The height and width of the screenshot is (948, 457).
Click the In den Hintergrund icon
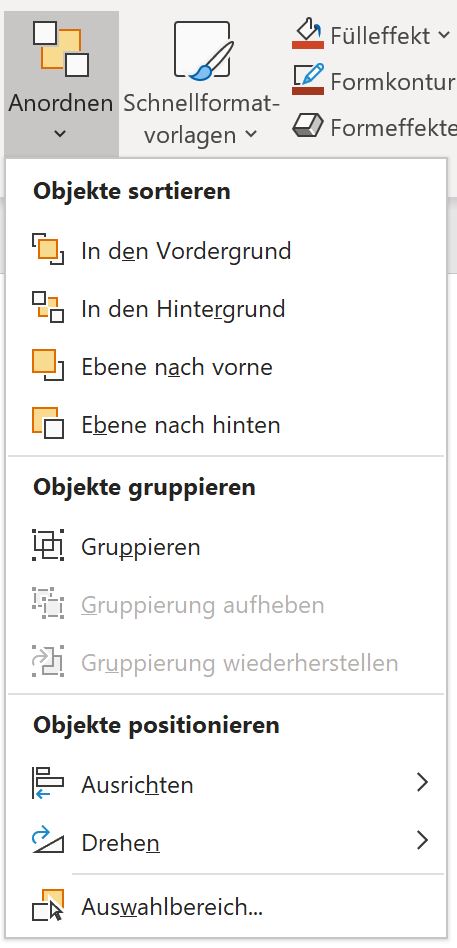click(48, 308)
